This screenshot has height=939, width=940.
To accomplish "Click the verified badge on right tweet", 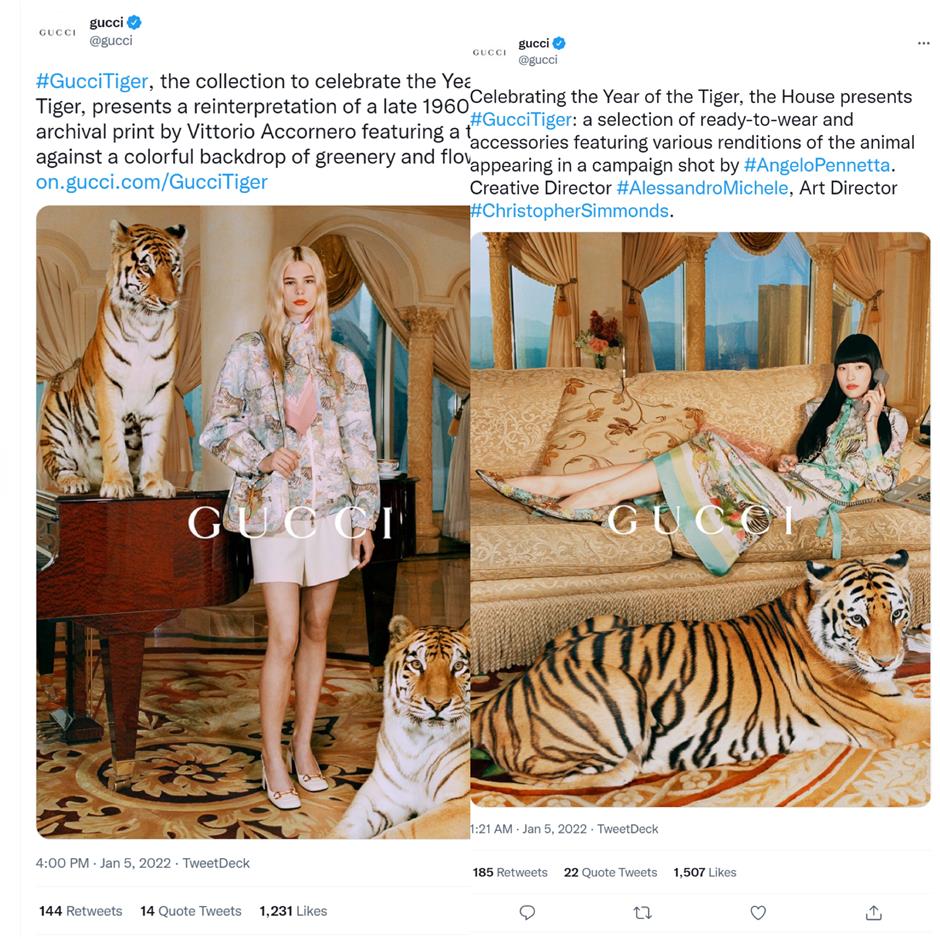I will 559,43.
